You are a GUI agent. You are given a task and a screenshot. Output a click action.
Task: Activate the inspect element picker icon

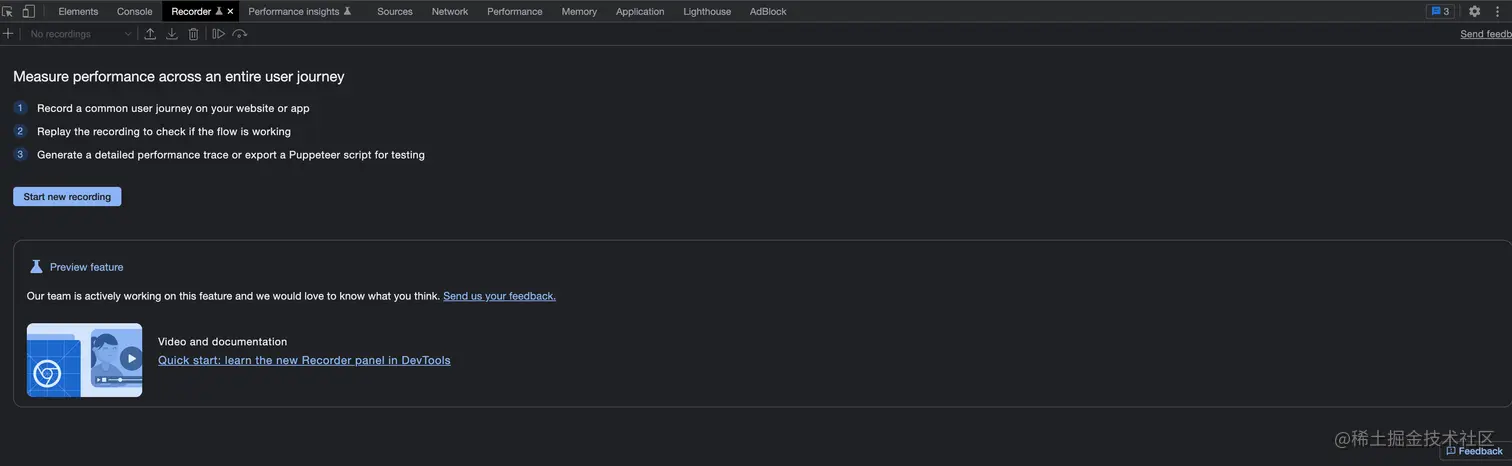point(8,11)
